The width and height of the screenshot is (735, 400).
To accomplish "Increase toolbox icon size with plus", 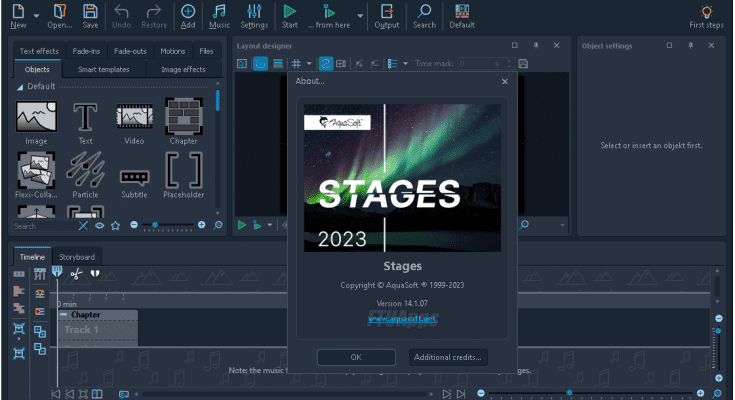I will click(x=202, y=225).
